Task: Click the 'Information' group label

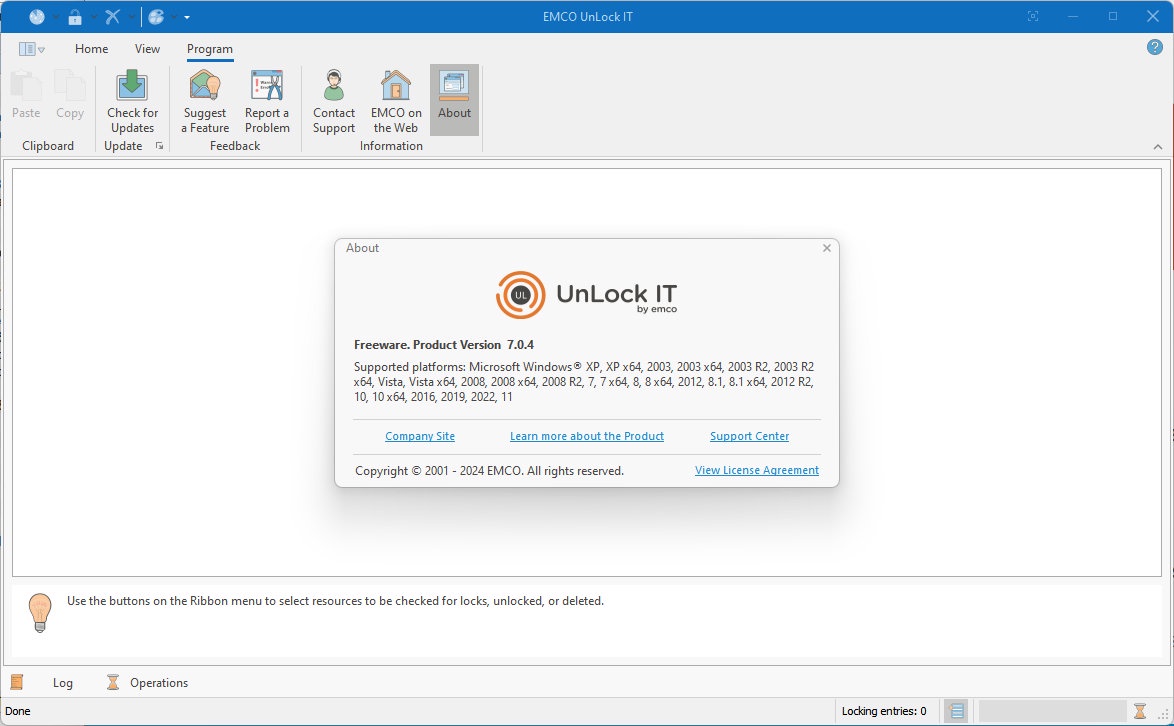Action: [391, 146]
